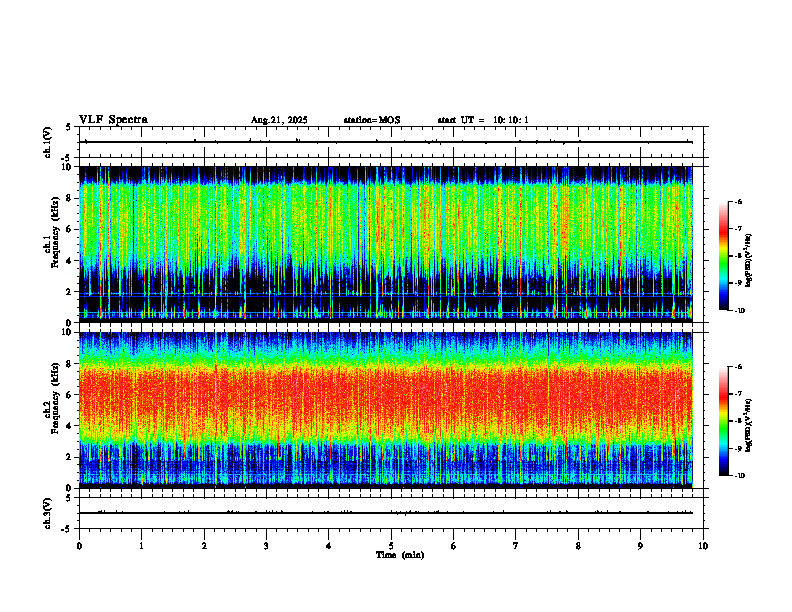Click the "start UT = 10:10: 1" text
The height and width of the screenshot is (612, 792).
483,120
